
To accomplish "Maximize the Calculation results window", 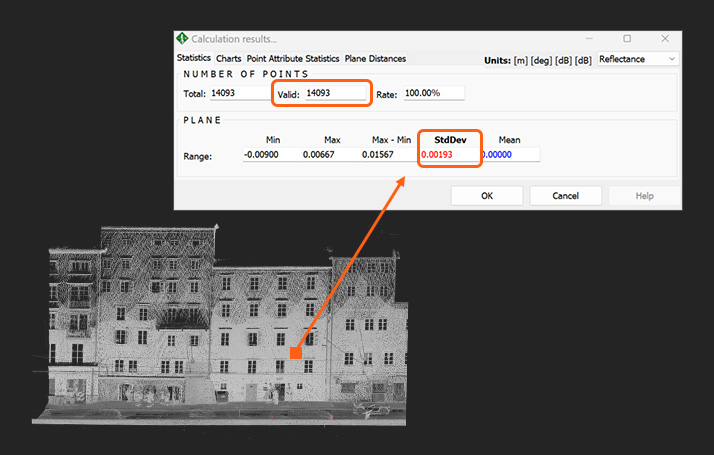I will pyautogui.click(x=627, y=39).
